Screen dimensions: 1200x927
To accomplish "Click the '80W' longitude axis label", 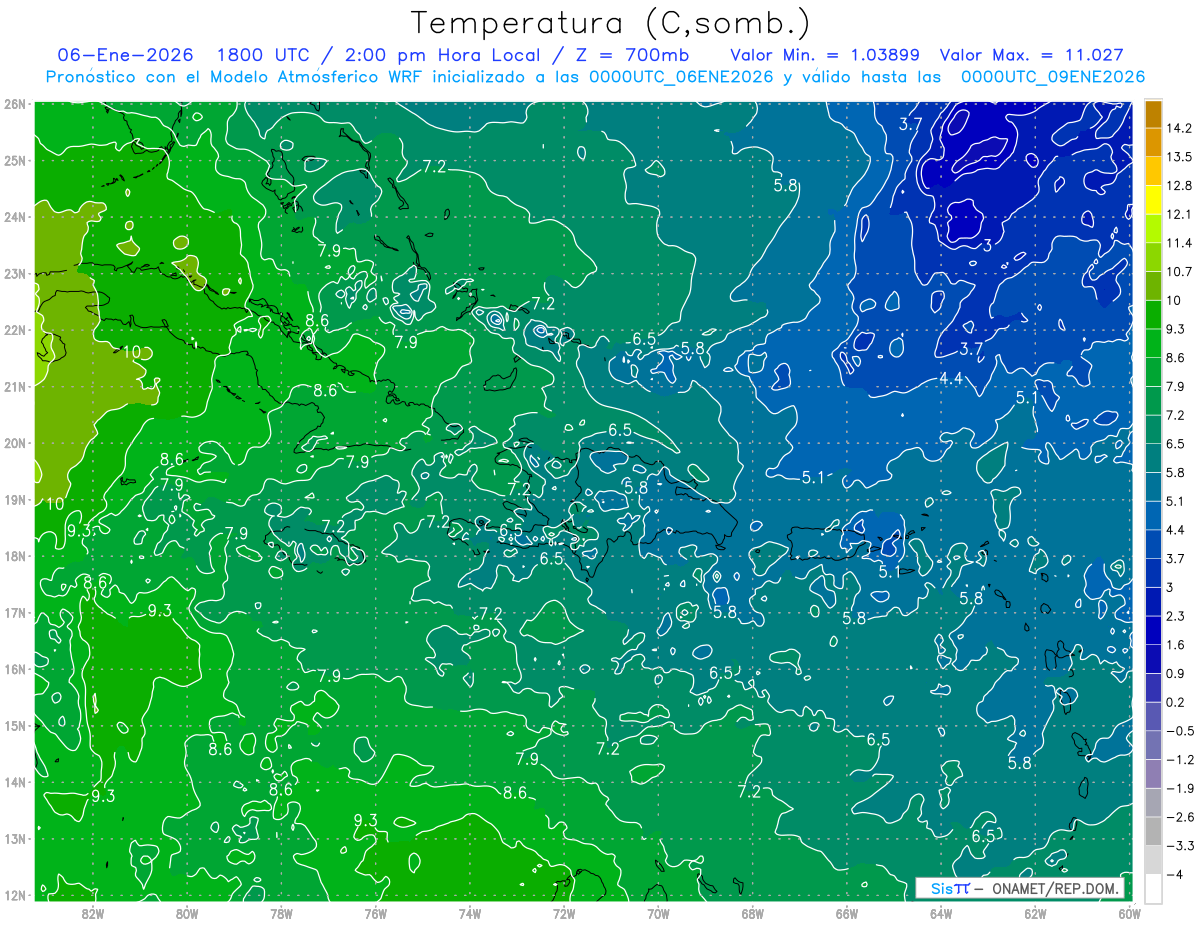I will [x=187, y=913].
